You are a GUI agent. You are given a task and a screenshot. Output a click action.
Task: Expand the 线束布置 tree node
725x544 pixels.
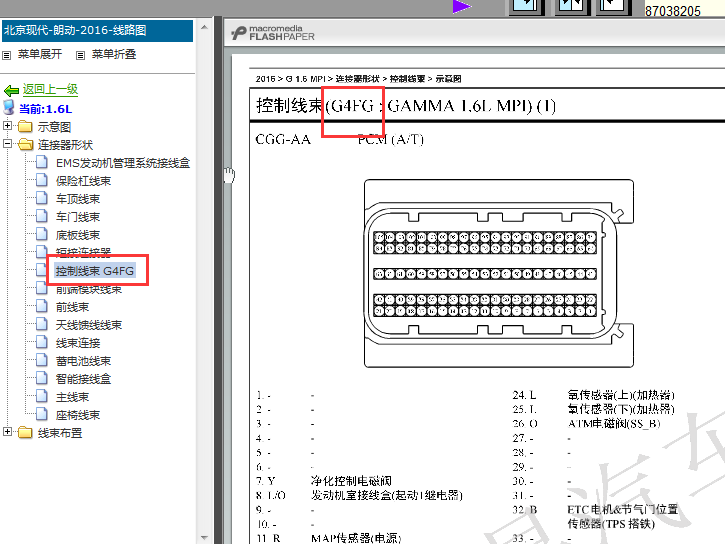(x=7, y=432)
